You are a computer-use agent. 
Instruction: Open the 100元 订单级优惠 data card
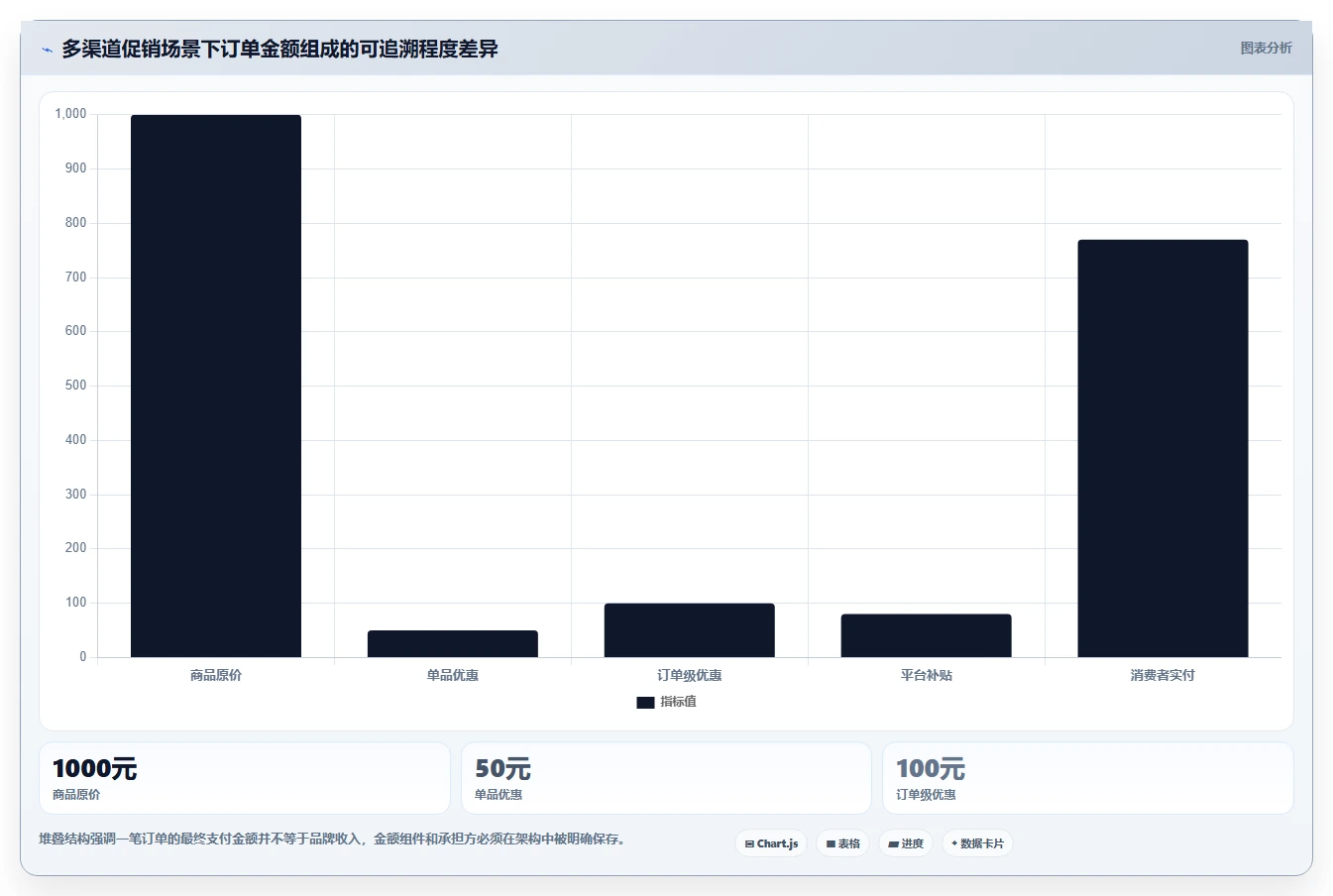point(1088,778)
